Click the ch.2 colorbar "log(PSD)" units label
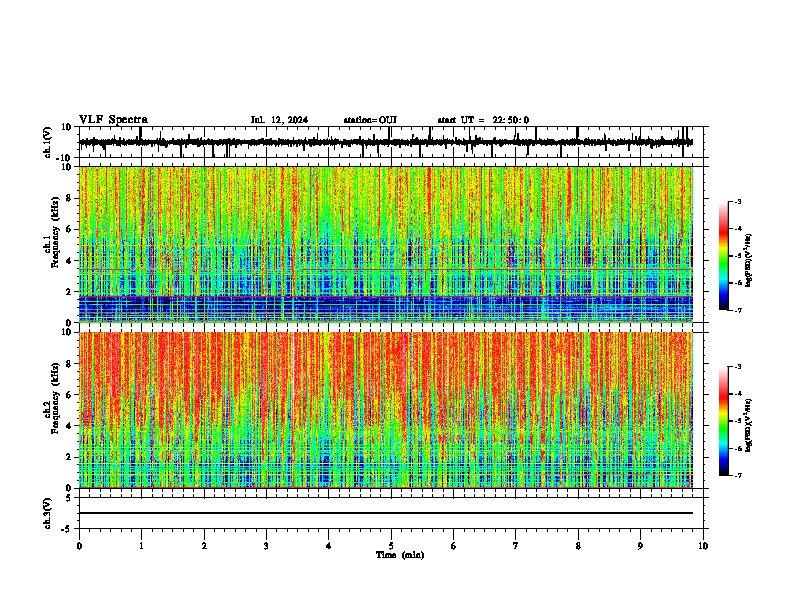The height and width of the screenshot is (612, 792). [x=749, y=425]
